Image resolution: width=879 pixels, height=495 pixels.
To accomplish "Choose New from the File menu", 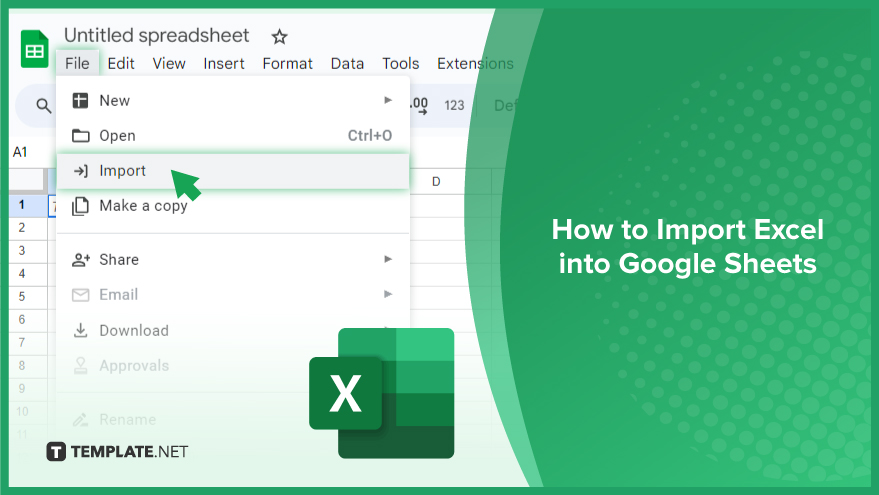I will 233,100.
